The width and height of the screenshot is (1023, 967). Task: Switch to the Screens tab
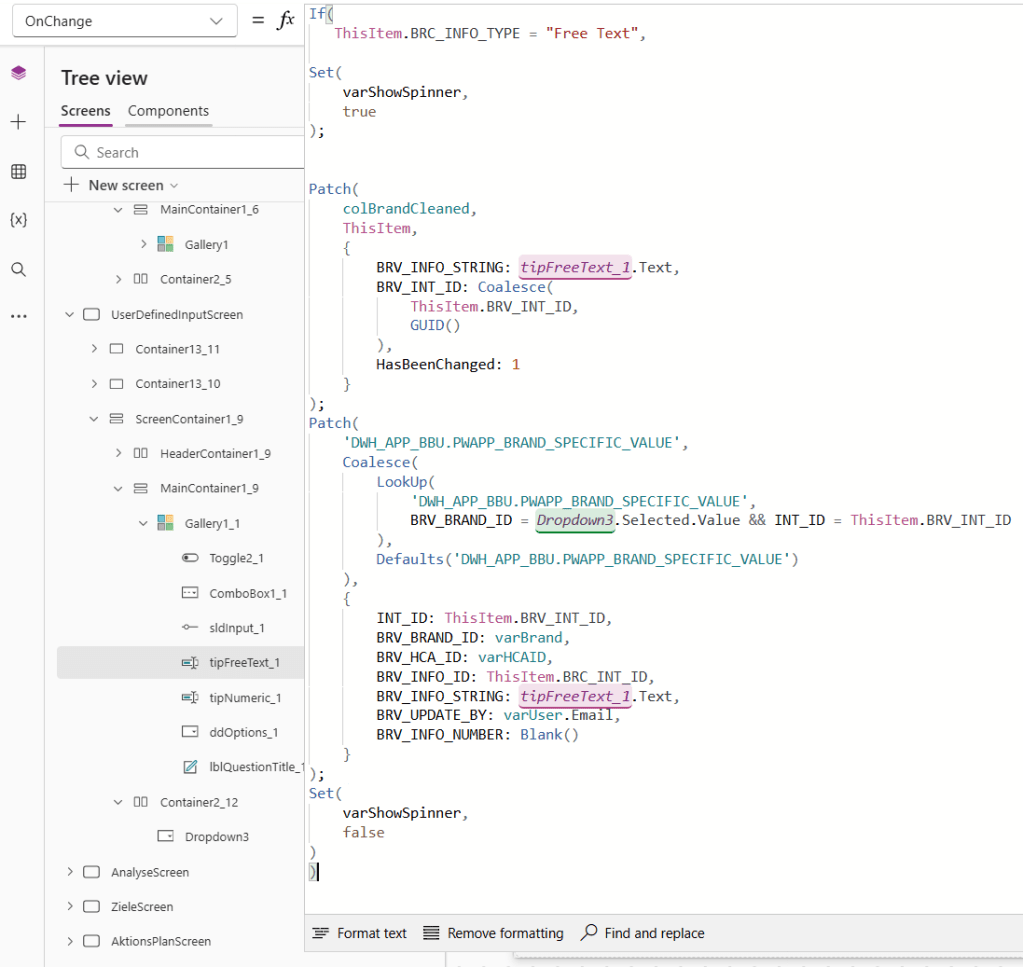tap(85, 111)
